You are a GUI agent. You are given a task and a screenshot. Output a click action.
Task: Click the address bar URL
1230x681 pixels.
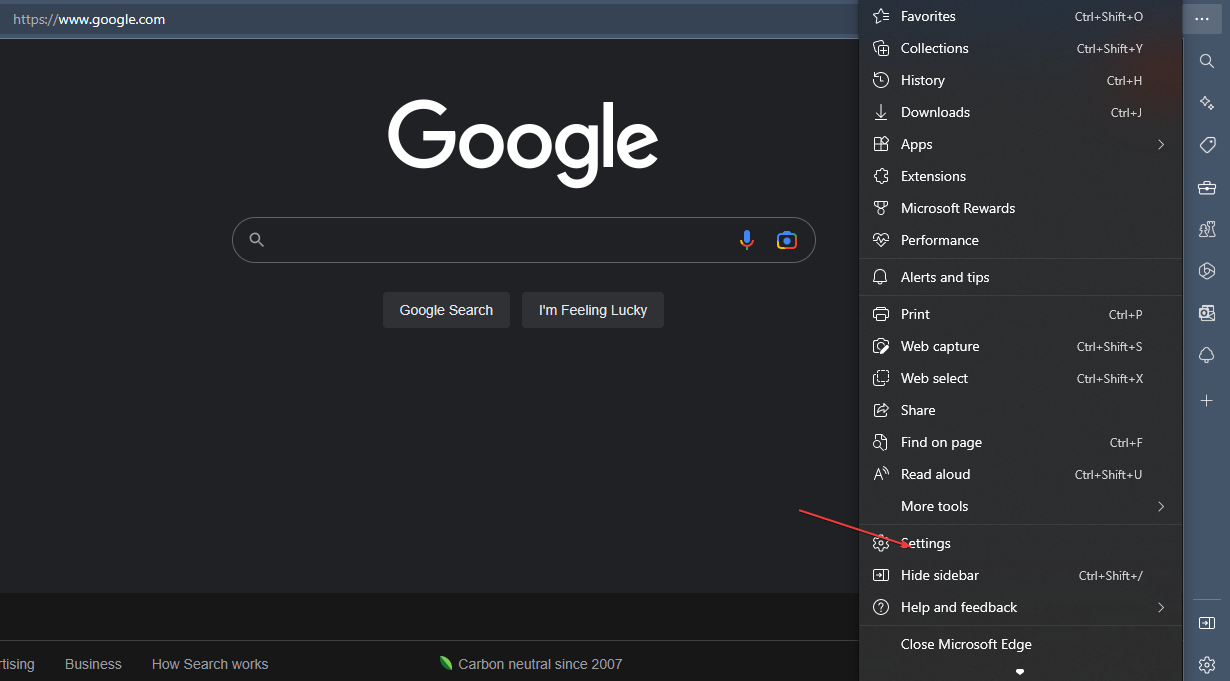(x=89, y=19)
